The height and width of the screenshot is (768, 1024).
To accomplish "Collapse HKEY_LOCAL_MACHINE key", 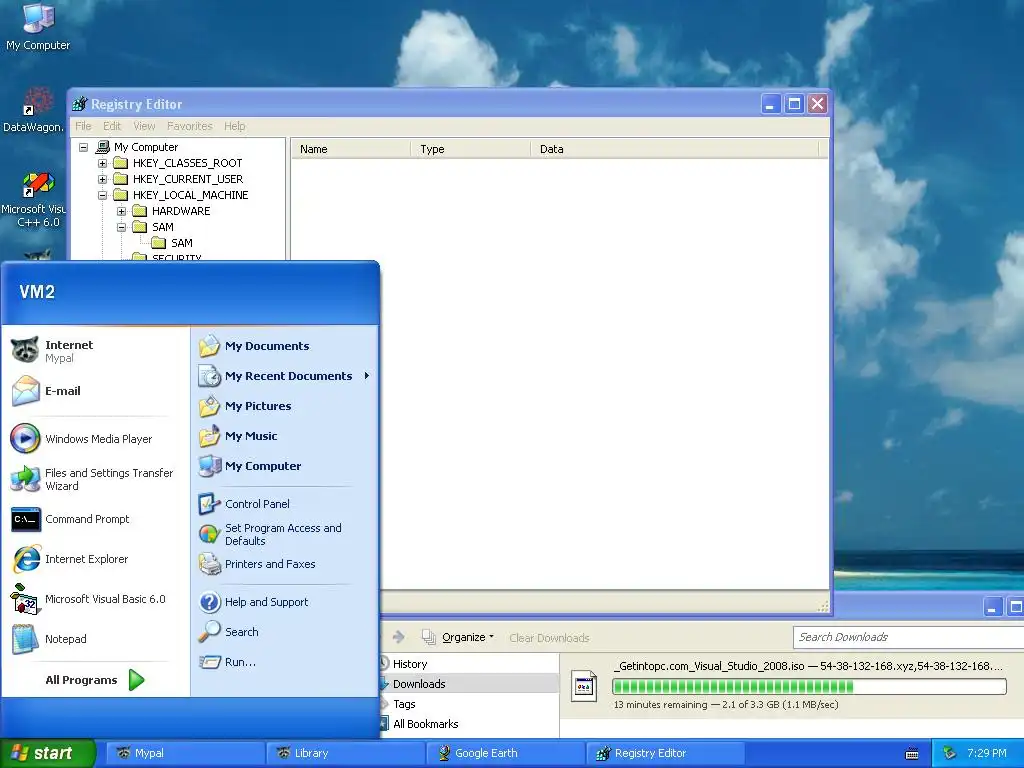I will (x=103, y=195).
